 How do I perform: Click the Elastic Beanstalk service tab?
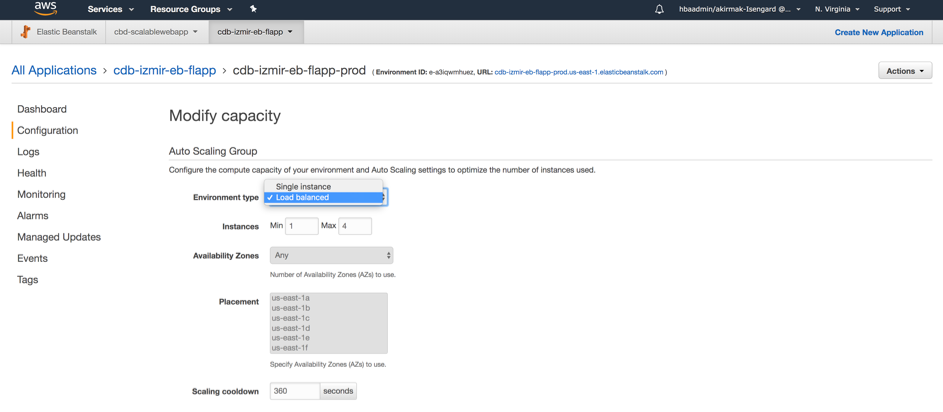click(x=59, y=32)
